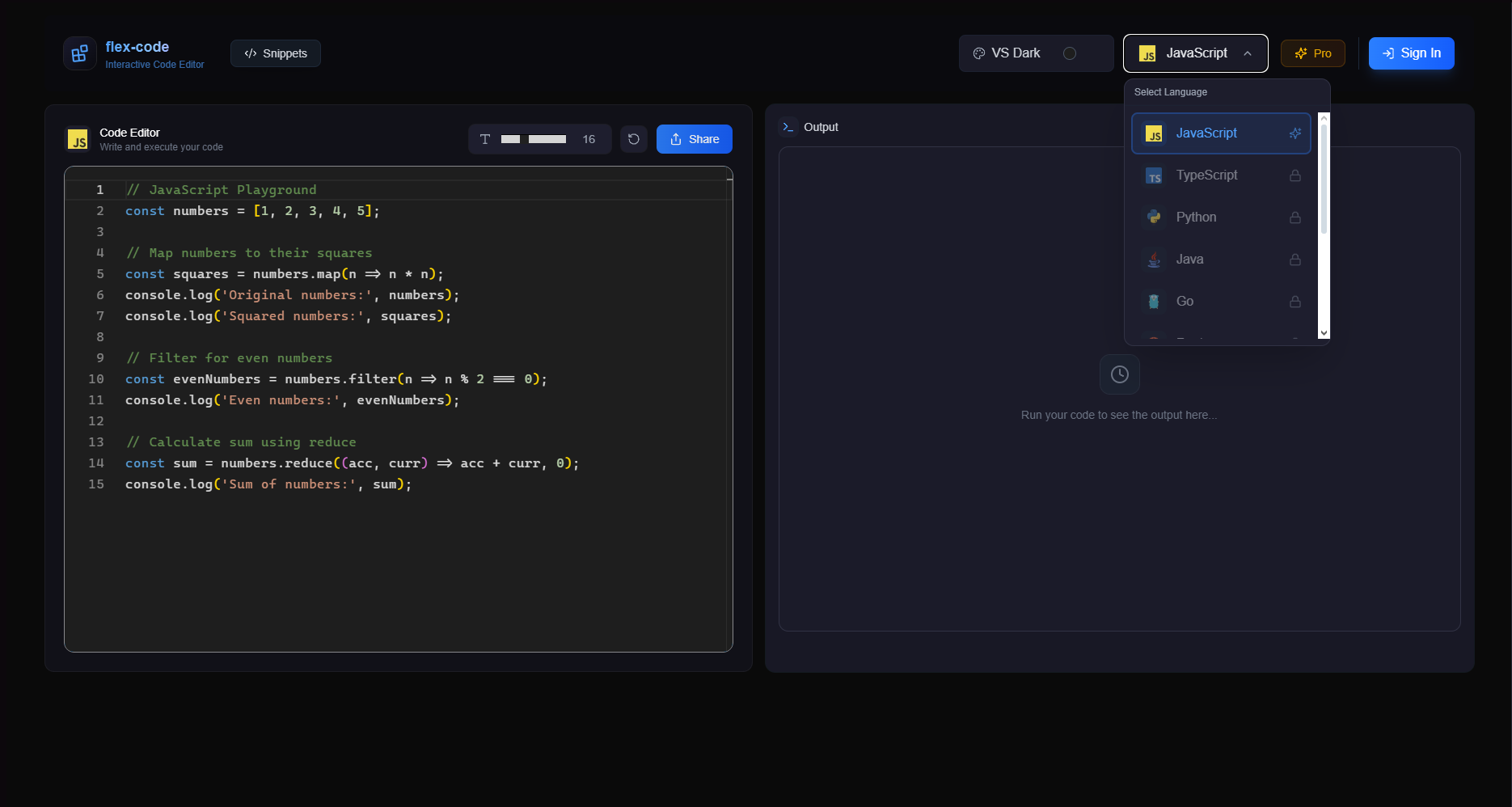The image size is (1512, 807).
Task: Click the Output panel title
Action: [821, 127]
